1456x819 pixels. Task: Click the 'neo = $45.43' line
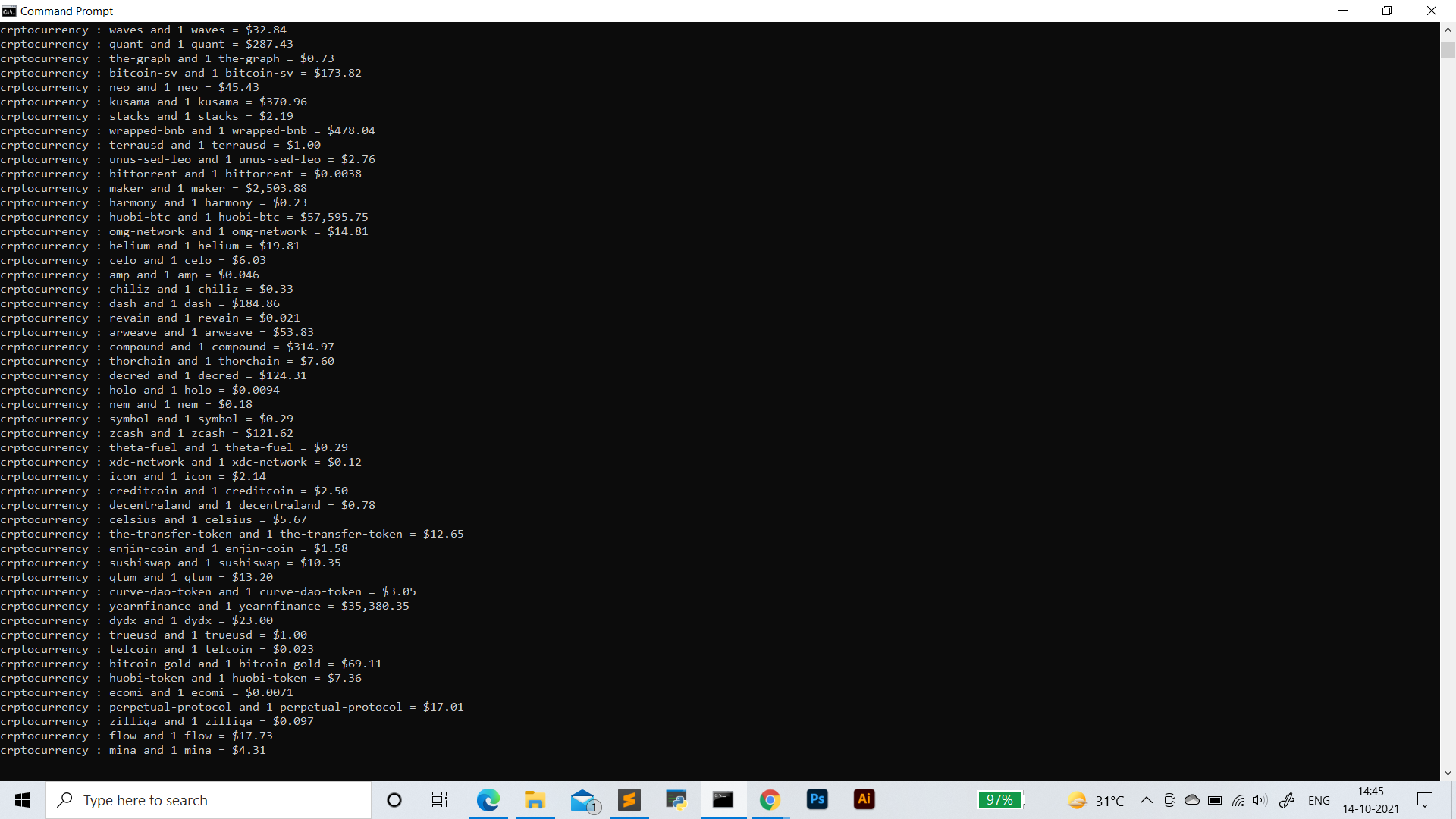130,87
